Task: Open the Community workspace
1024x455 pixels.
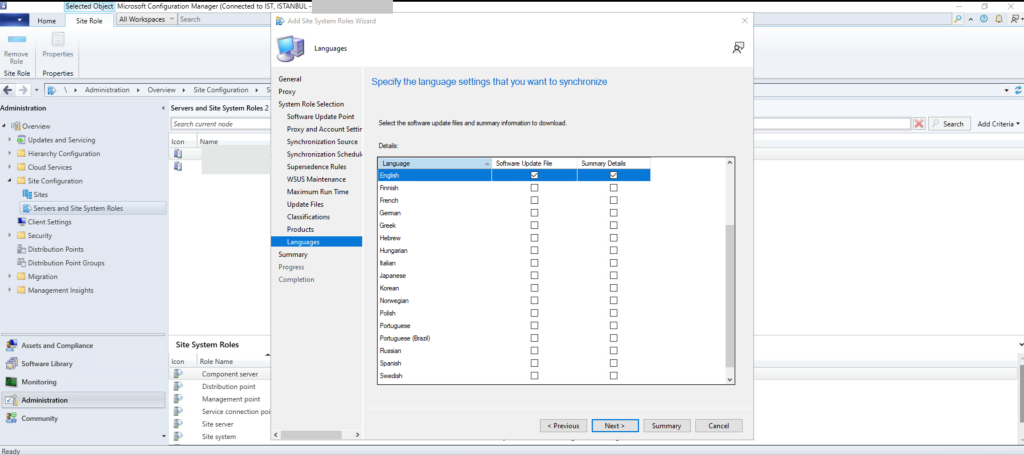Action: pos(39,418)
